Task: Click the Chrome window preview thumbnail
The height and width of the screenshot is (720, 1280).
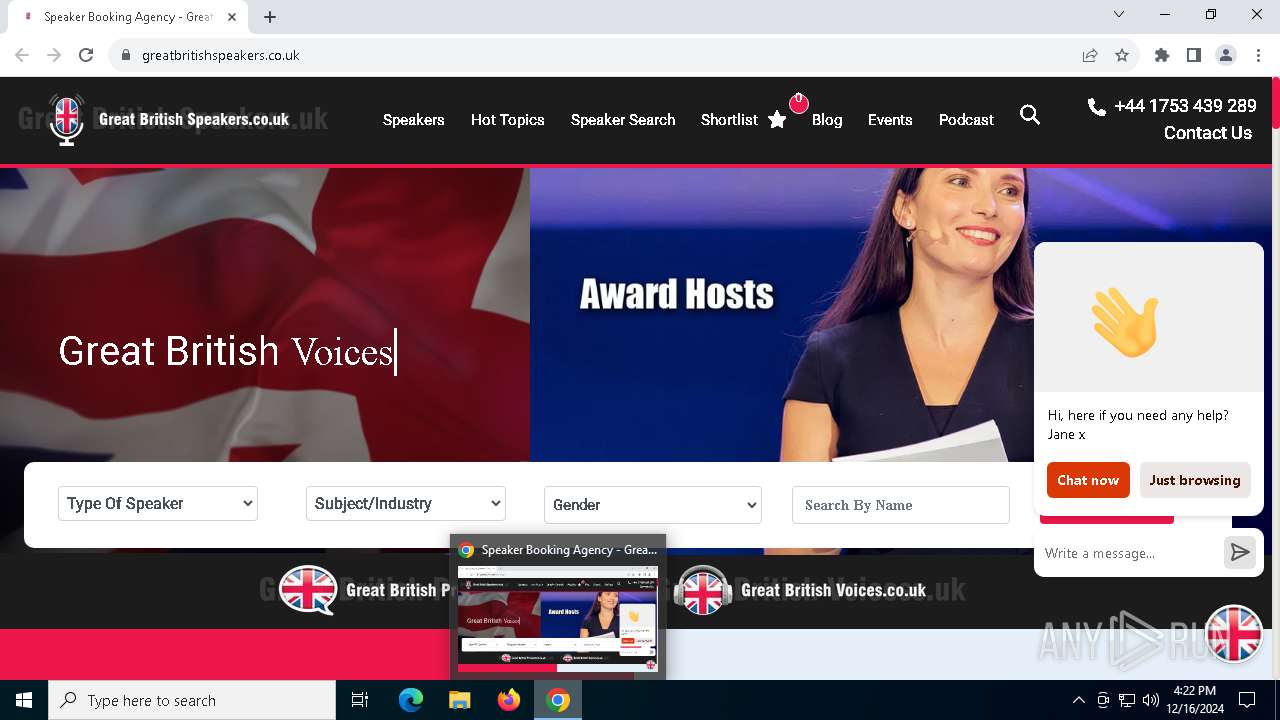Action: click(x=558, y=618)
